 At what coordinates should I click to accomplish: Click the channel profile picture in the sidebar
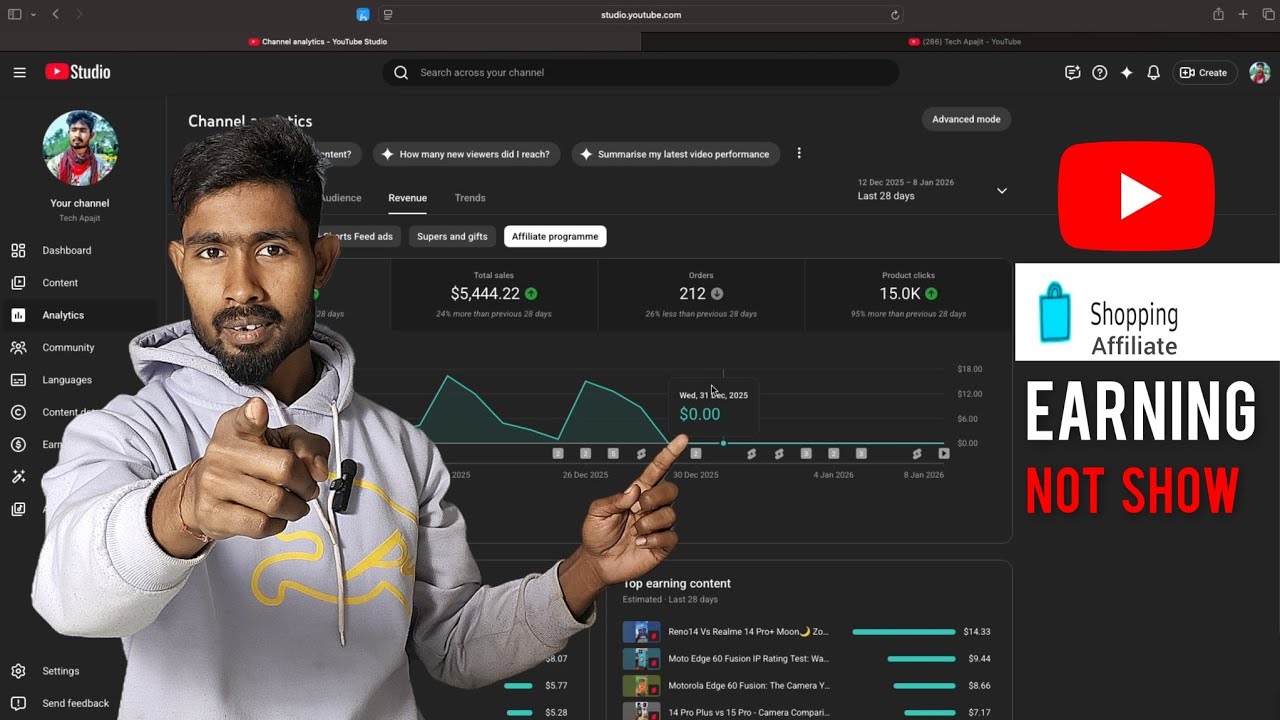(x=80, y=148)
